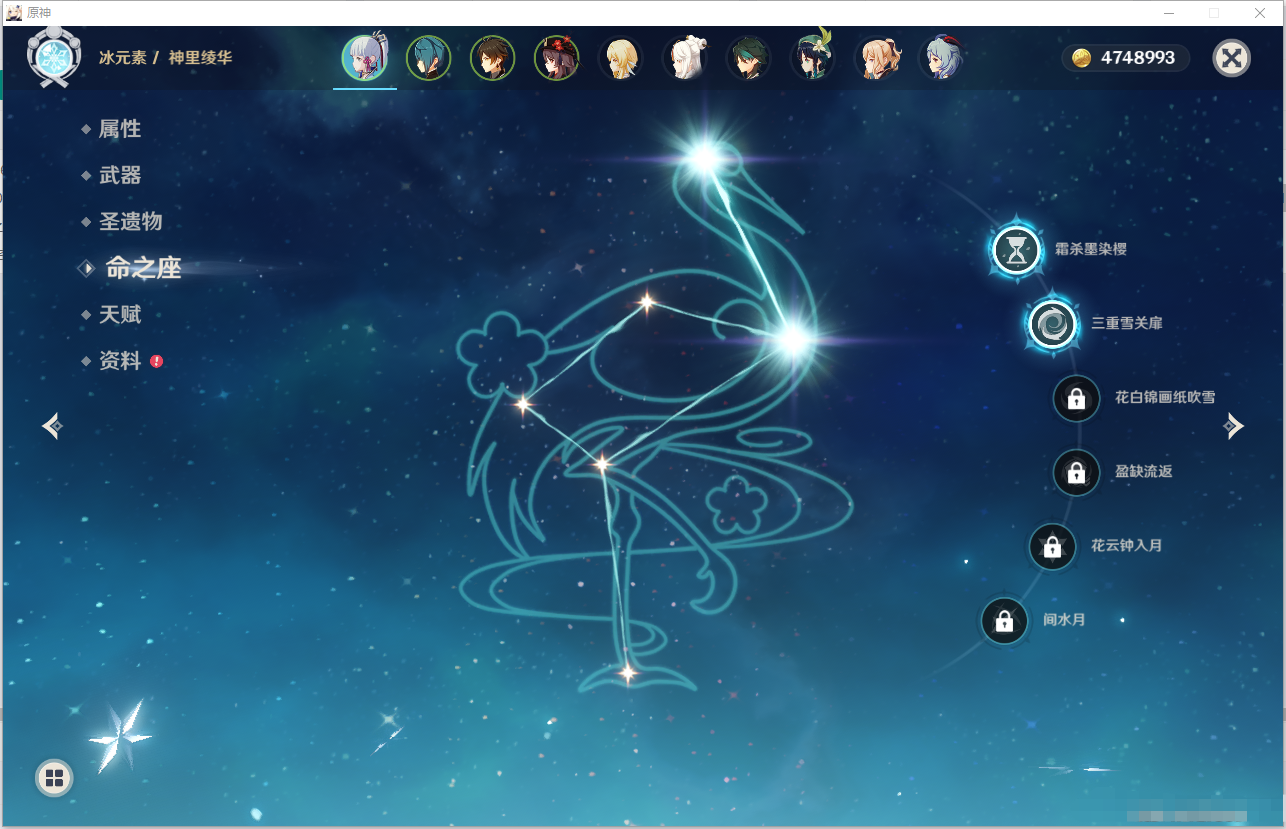The image size is (1286, 829).
Task: Click locked 花白锦画纸吹雪 constellation icon
Action: (x=1076, y=398)
